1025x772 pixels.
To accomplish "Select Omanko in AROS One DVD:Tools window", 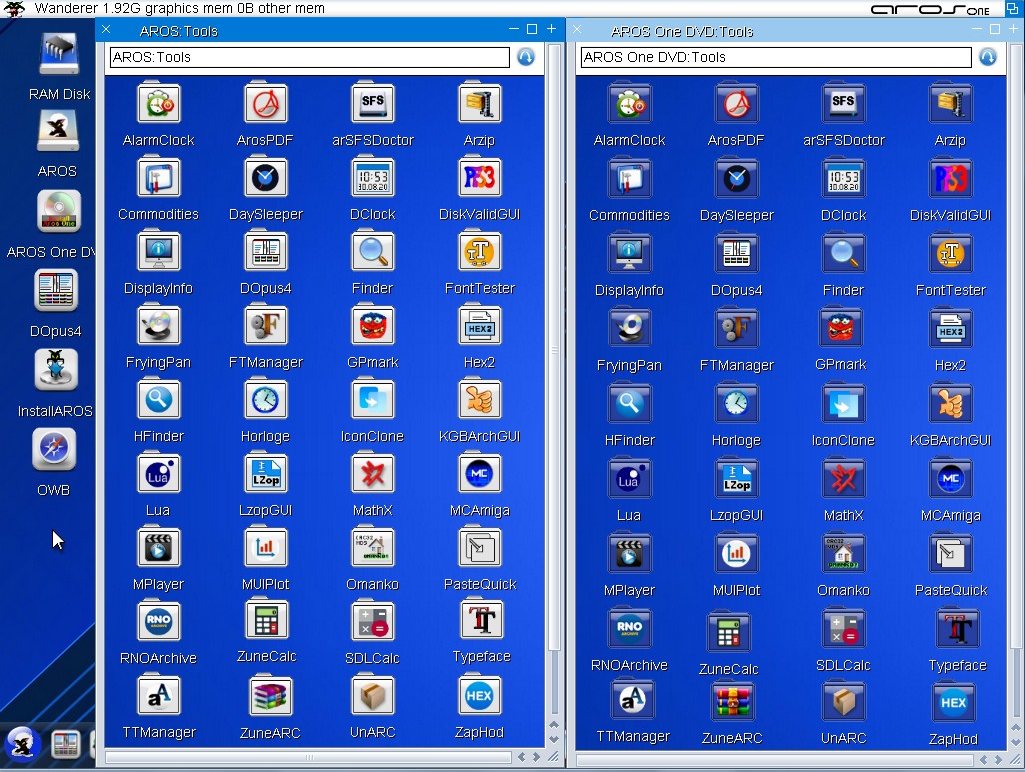I will click(843, 553).
